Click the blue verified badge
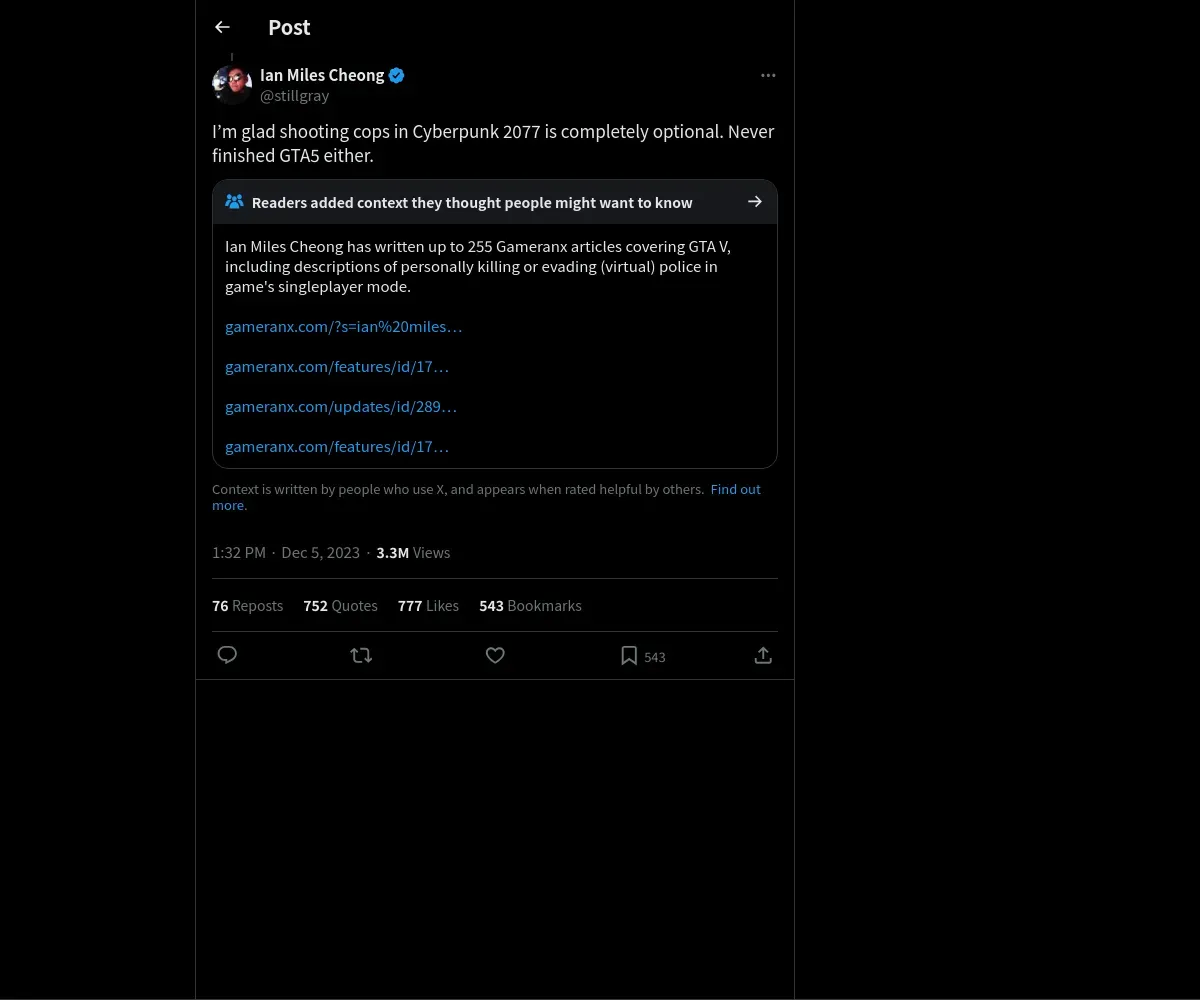 pos(397,75)
